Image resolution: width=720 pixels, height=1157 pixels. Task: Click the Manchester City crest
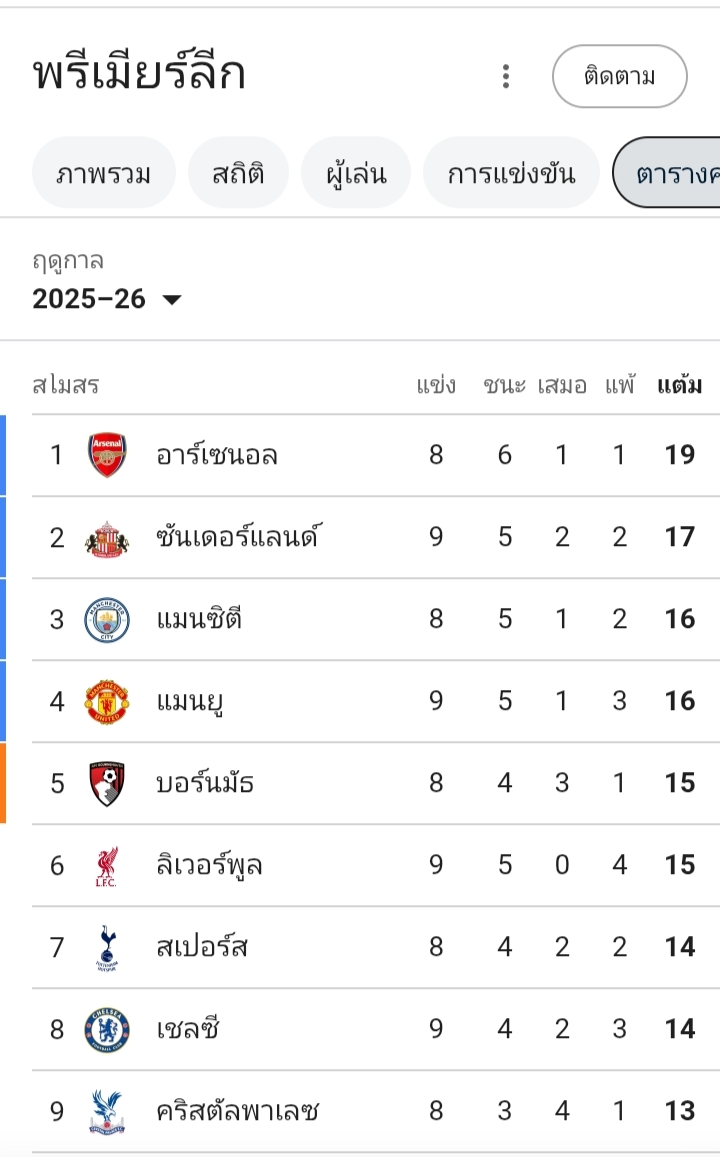[x=107, y=620]
